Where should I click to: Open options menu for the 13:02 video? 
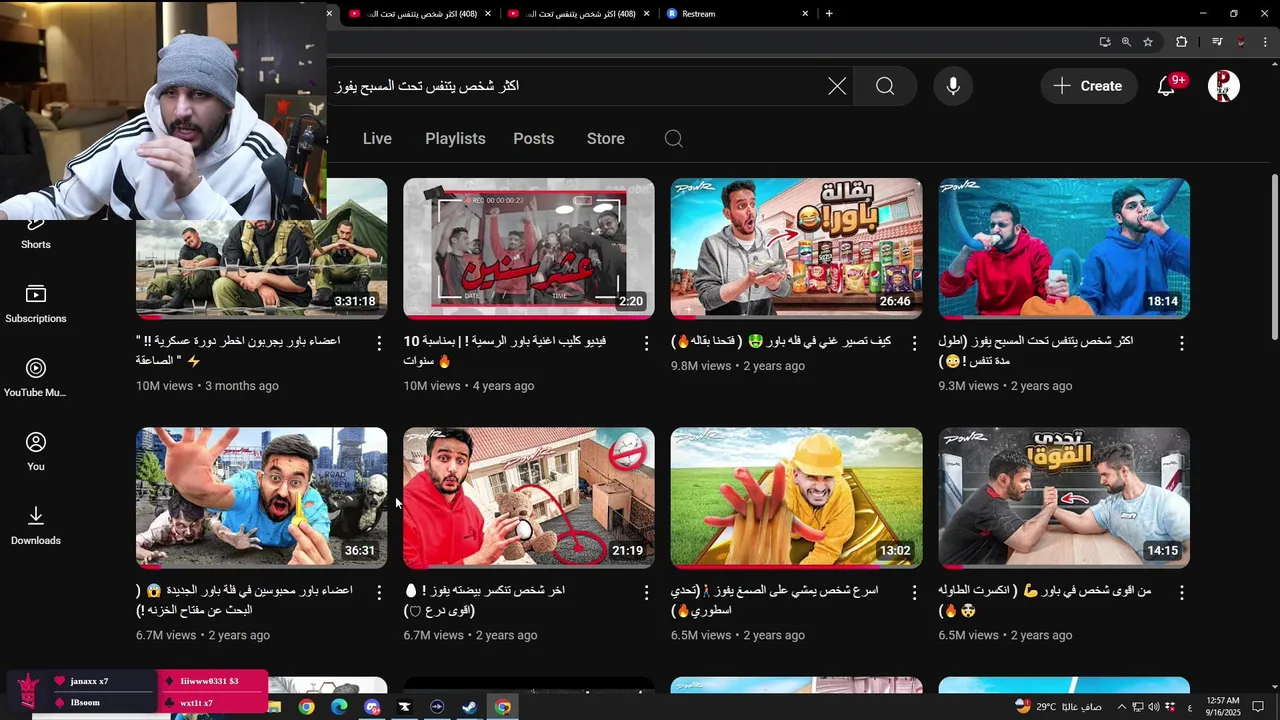(914, 592)
